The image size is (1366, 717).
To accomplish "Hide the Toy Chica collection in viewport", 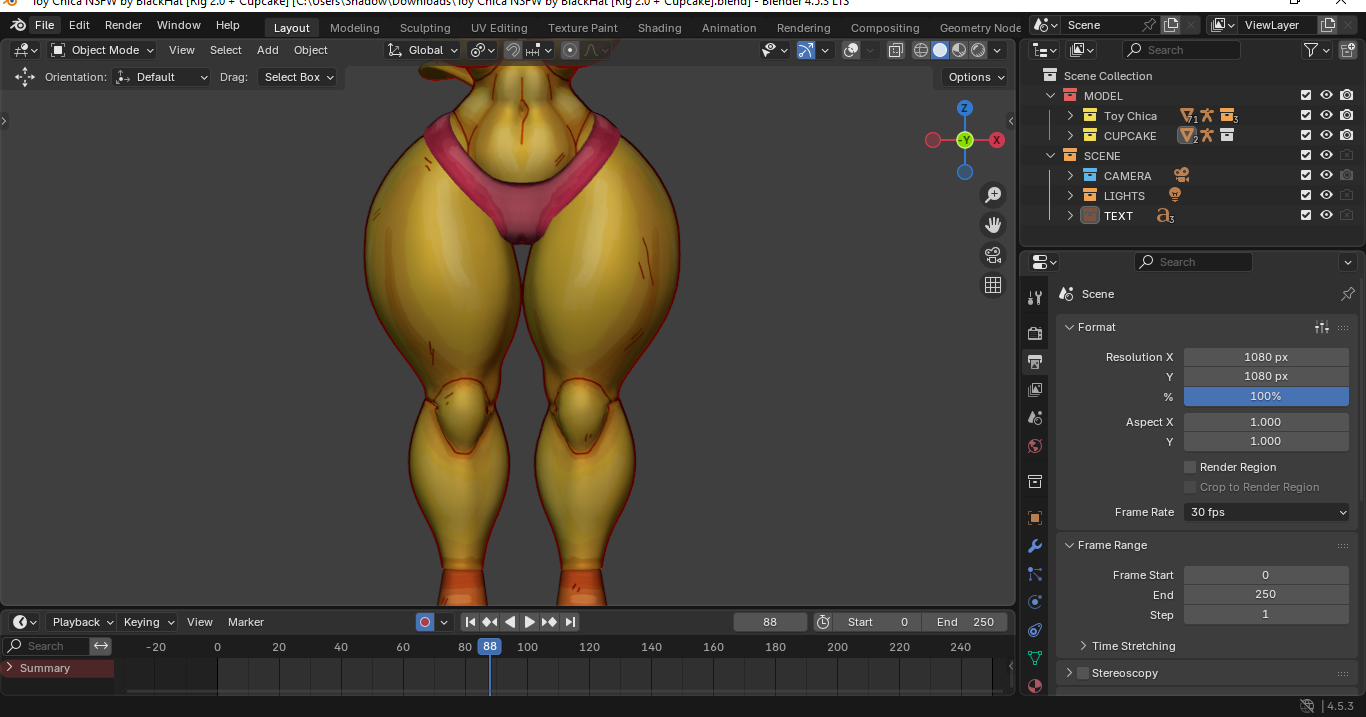I will click(x=1326, y=116).
